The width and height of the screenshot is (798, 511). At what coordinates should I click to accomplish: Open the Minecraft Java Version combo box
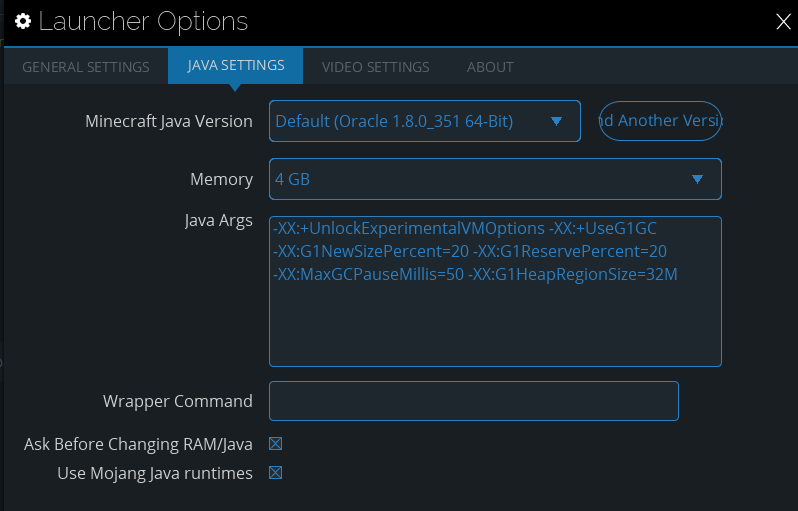(x=410, y=121)
